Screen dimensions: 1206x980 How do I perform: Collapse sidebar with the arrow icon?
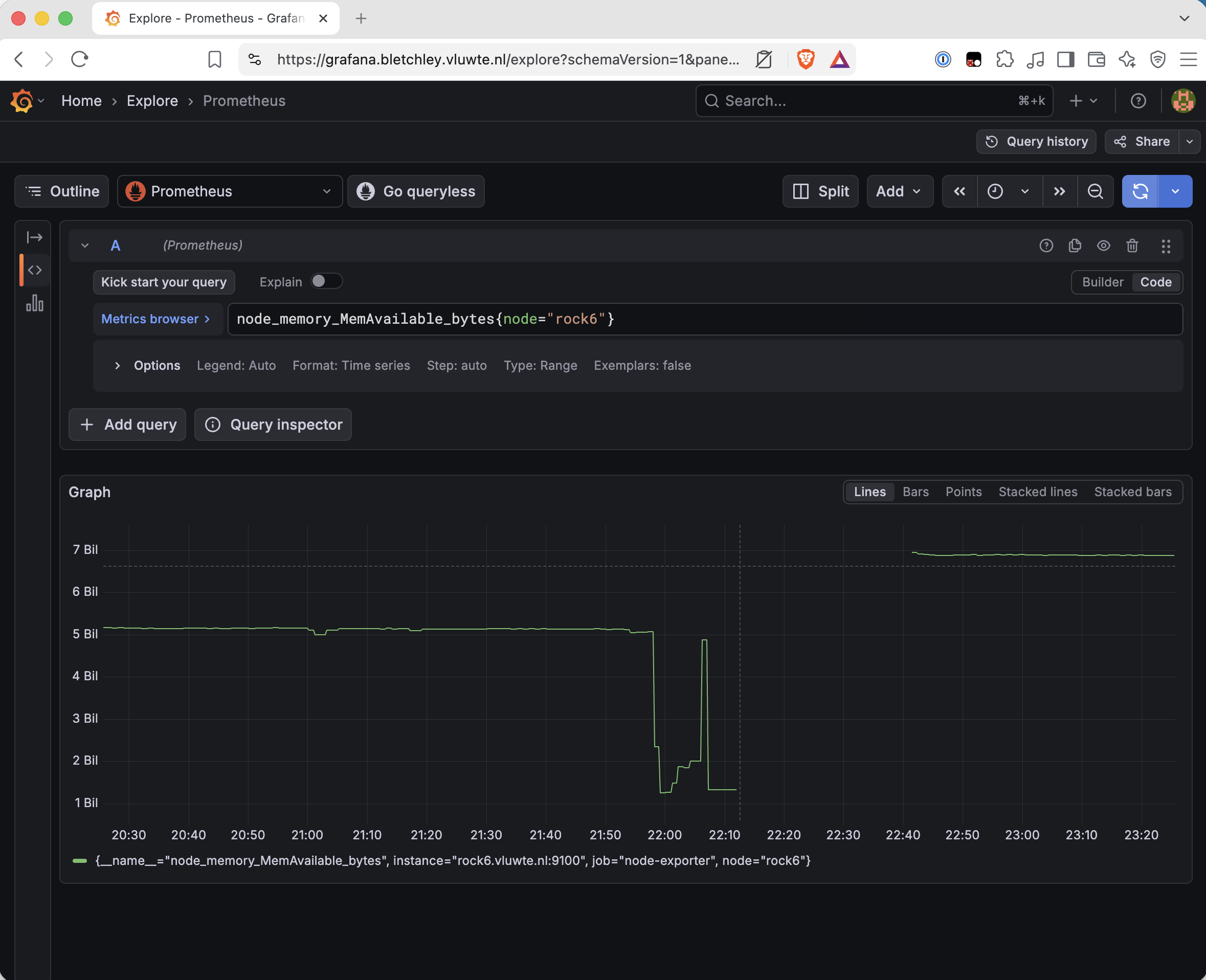coord(34,237)
